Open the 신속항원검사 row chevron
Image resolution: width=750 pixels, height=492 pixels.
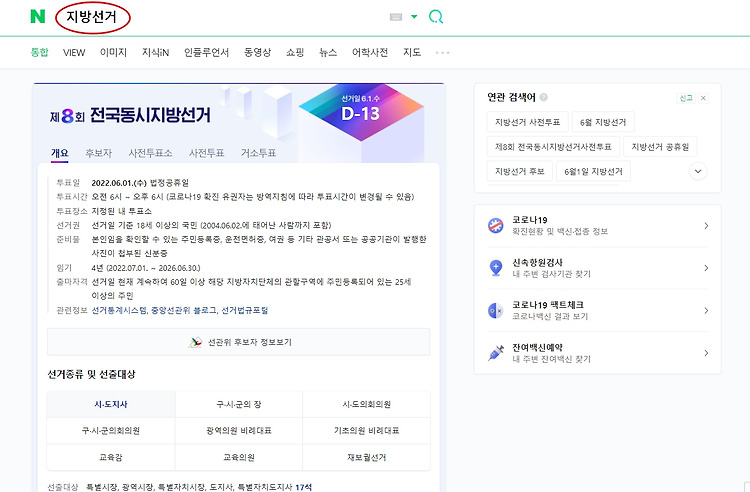point(706,268)
